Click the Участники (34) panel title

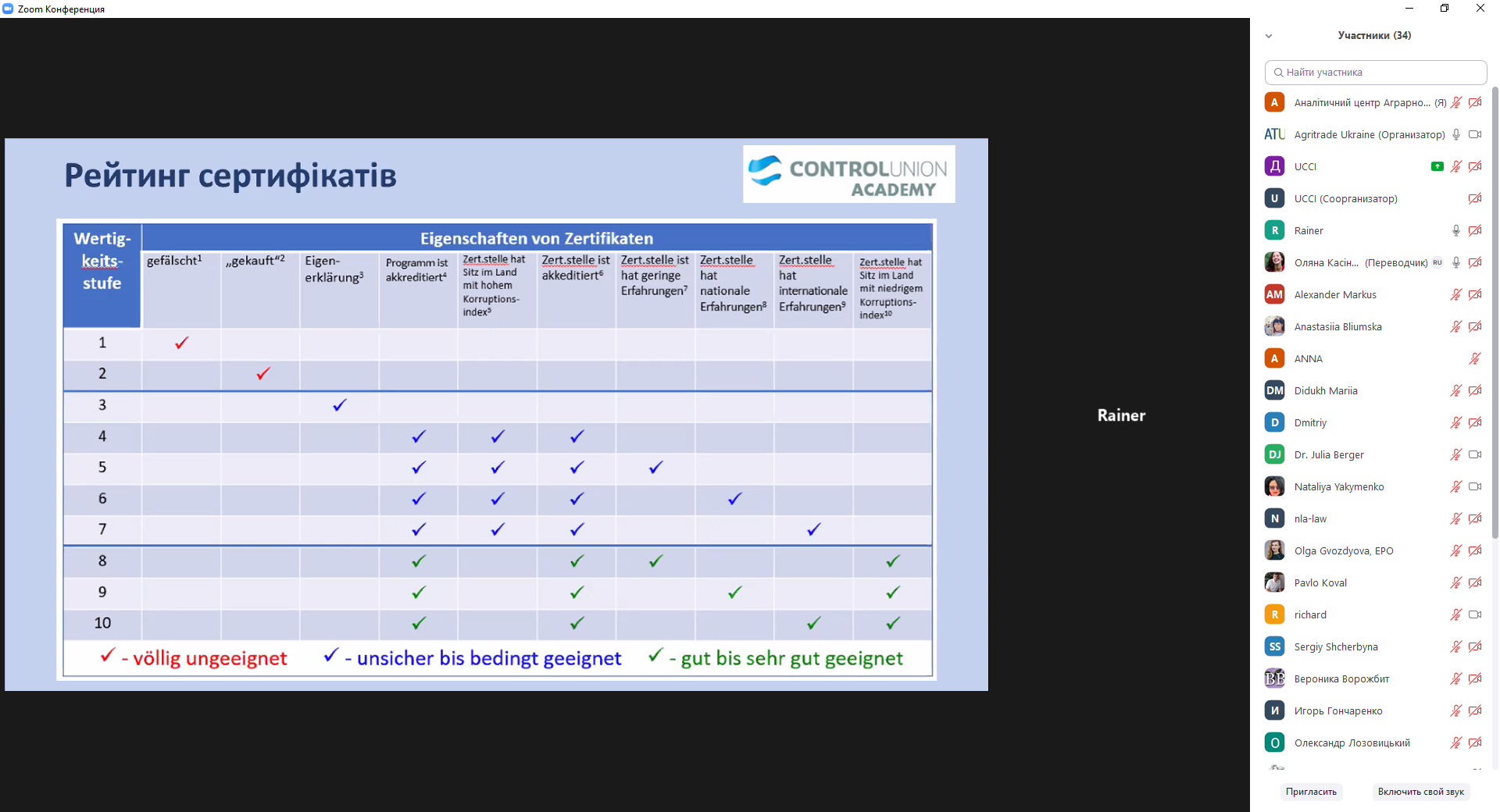pyautogui.click(x=1374, y=35)
